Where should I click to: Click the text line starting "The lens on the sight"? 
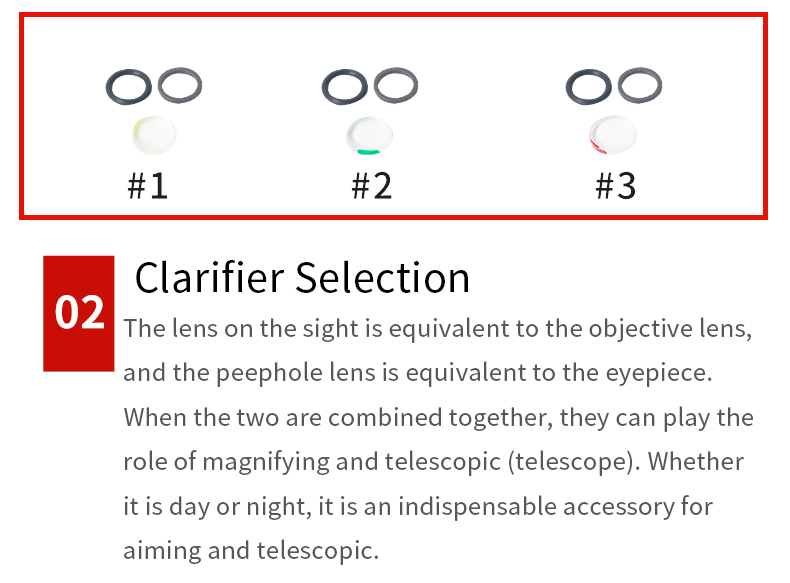pos(437,329)
